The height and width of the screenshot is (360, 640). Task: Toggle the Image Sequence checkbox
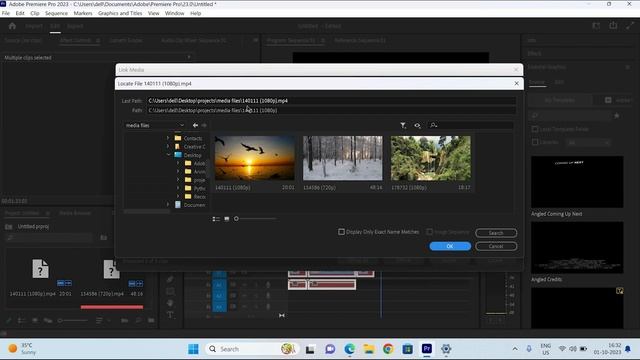[429, 232]
